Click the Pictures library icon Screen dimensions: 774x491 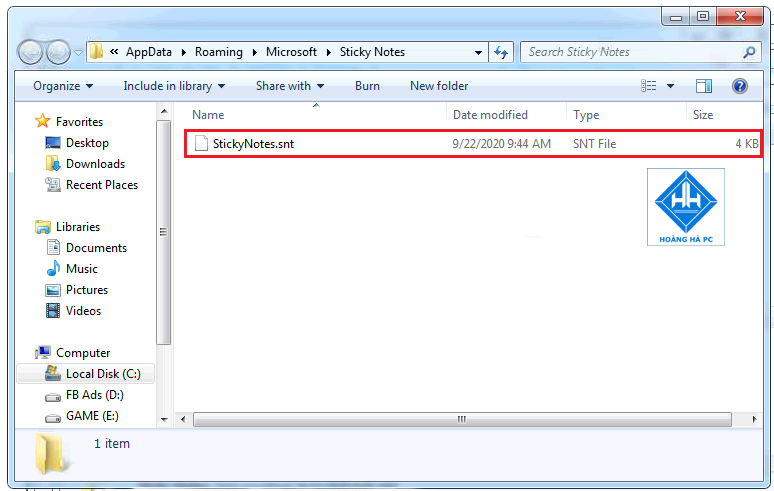pyautogui.click(x=53, y=290)
